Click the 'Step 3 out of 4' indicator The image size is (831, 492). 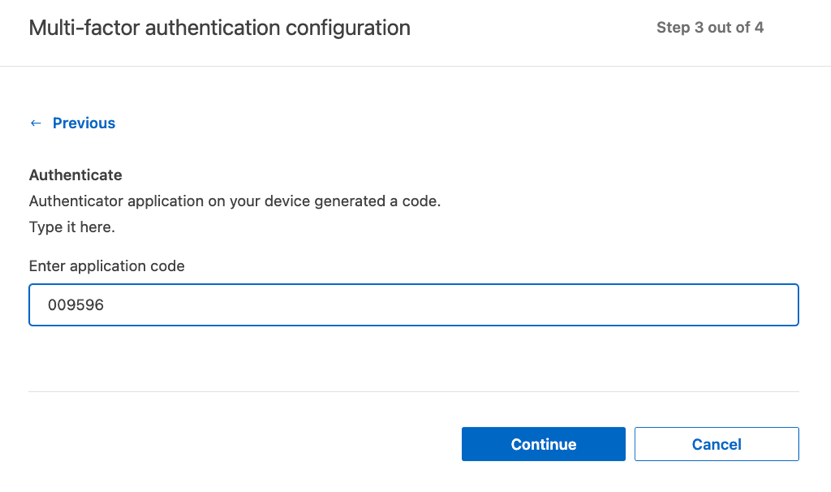pyautogui.click(x=709, y=28)
